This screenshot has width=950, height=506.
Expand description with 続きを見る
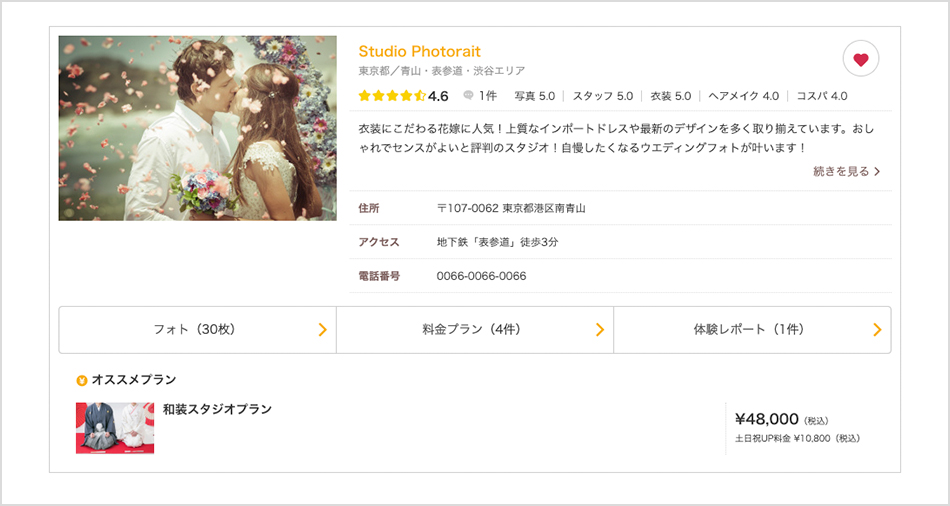[x=846, y=171]
